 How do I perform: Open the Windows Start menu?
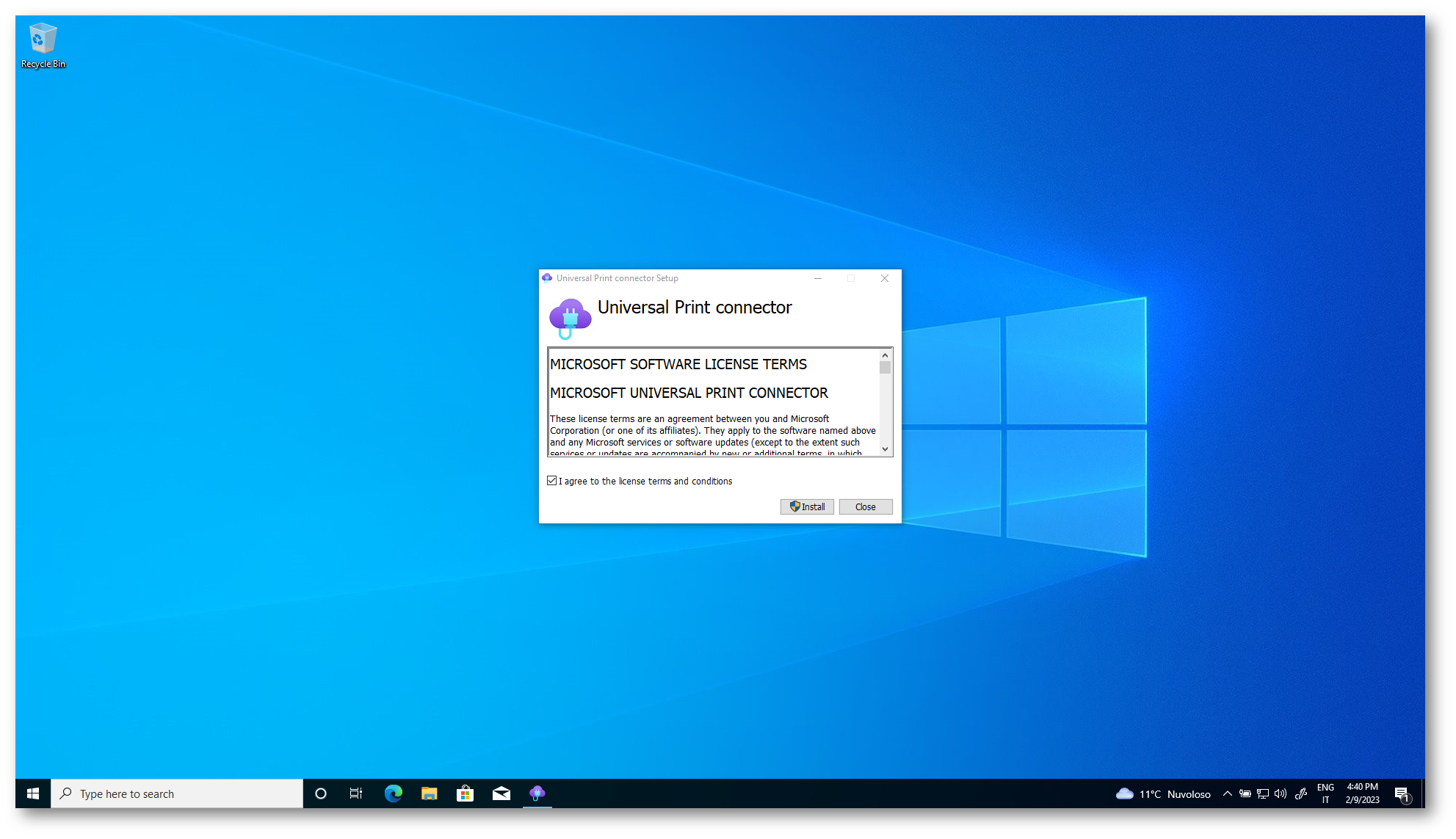33,793
